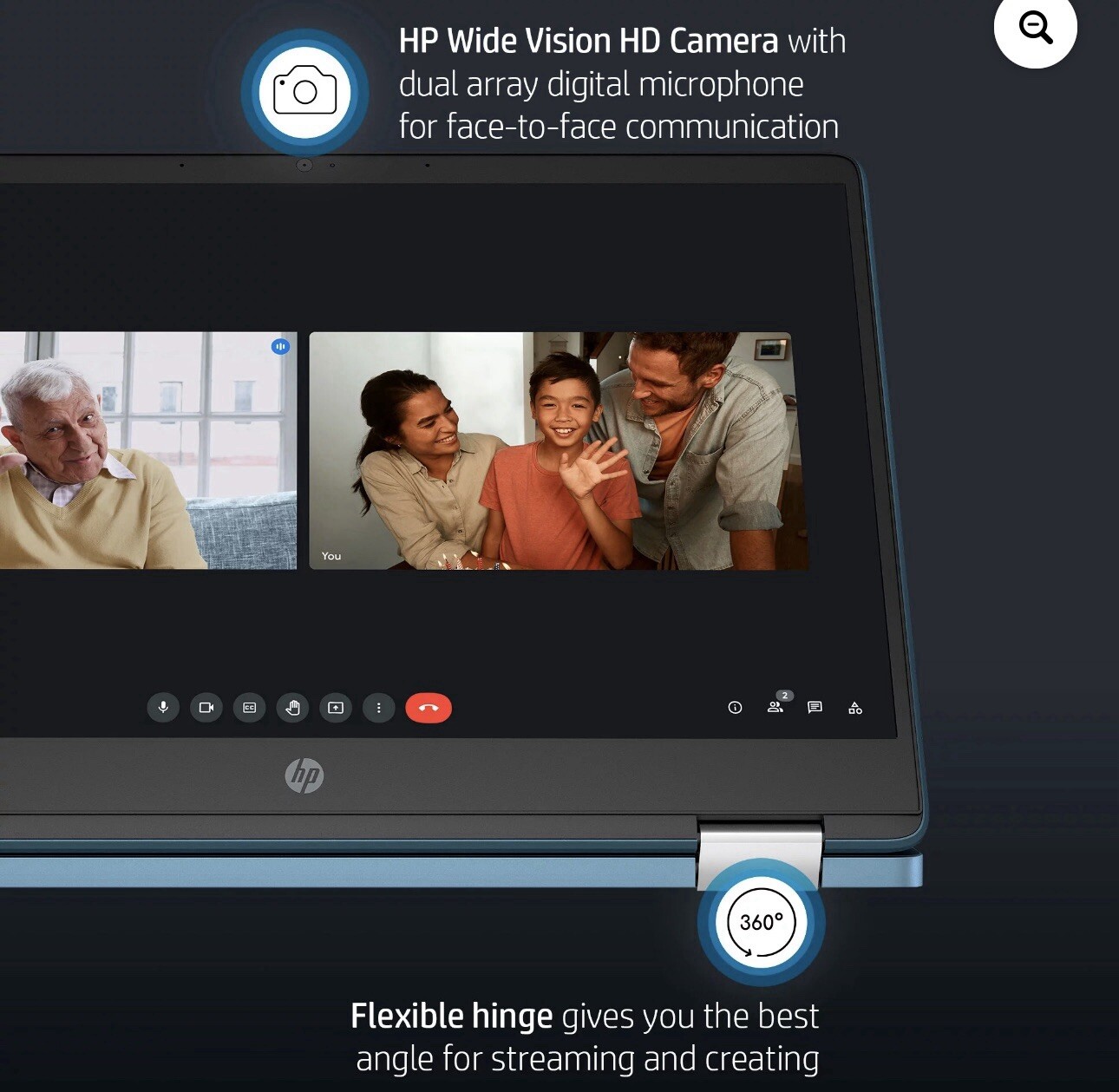1119x1092 pixels.
Task: Click the "You" label on video tile
Action: (x=331, y=556)
